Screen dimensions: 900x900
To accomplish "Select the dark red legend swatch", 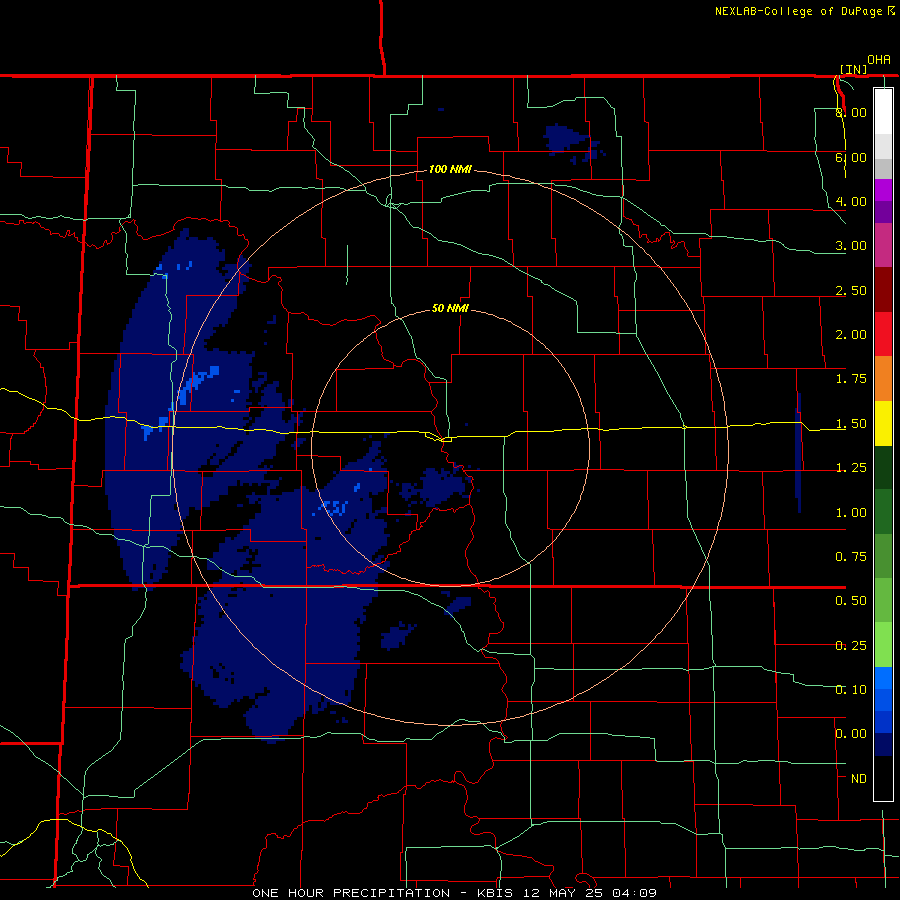I will [883, 290].
